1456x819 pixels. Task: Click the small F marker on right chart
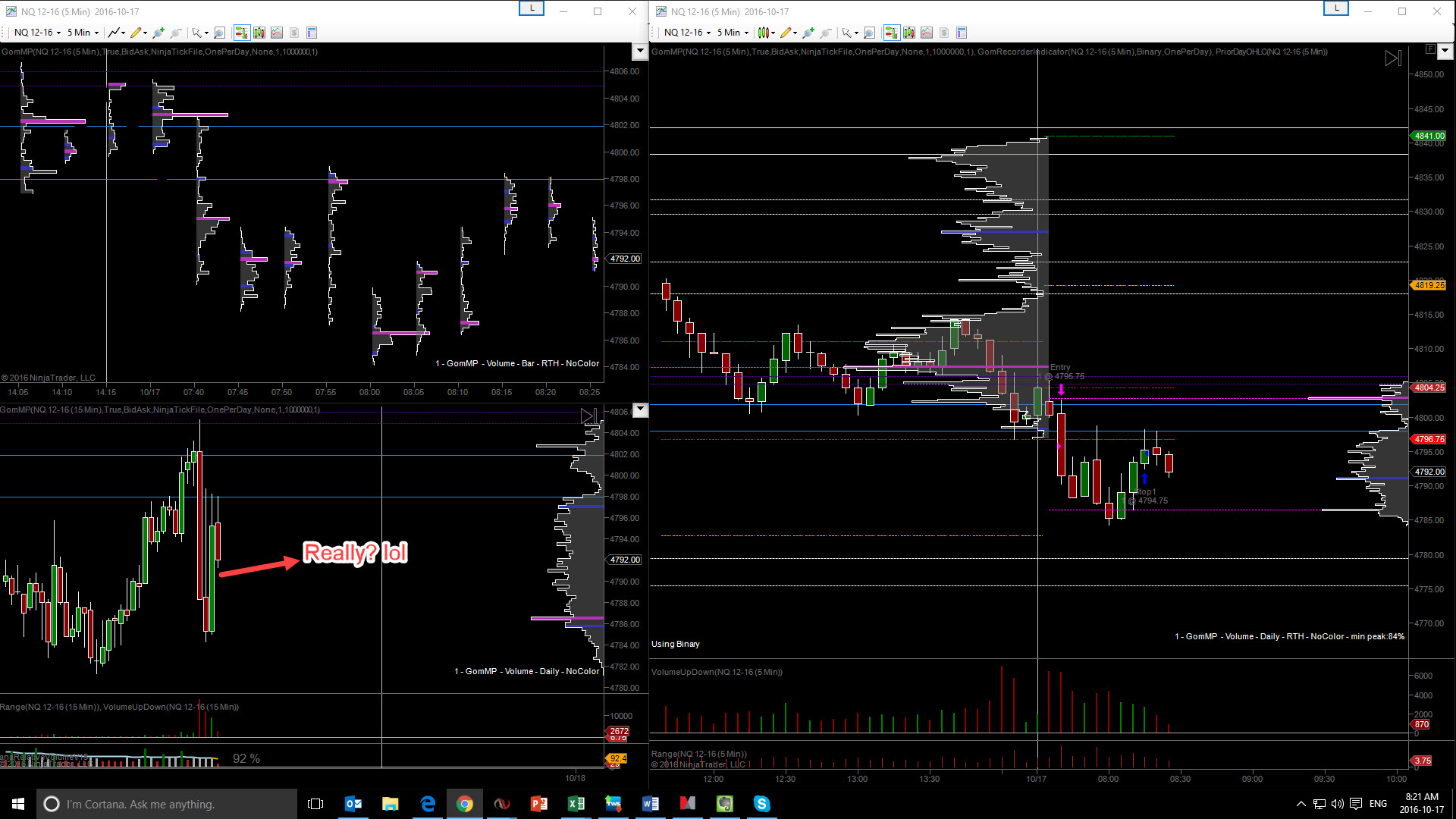(x=1430, y=49)
